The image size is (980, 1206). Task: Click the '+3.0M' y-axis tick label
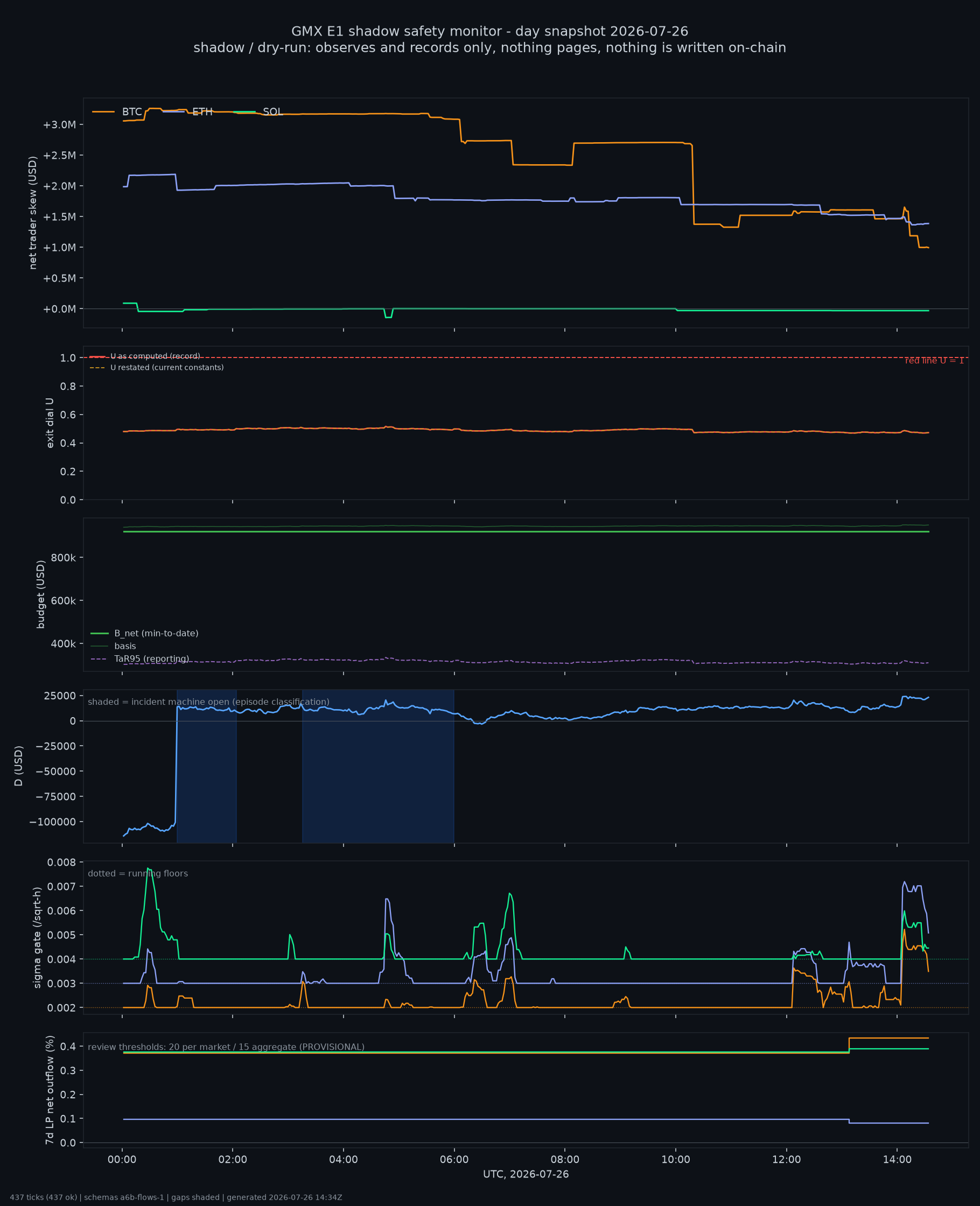(59, 125)
